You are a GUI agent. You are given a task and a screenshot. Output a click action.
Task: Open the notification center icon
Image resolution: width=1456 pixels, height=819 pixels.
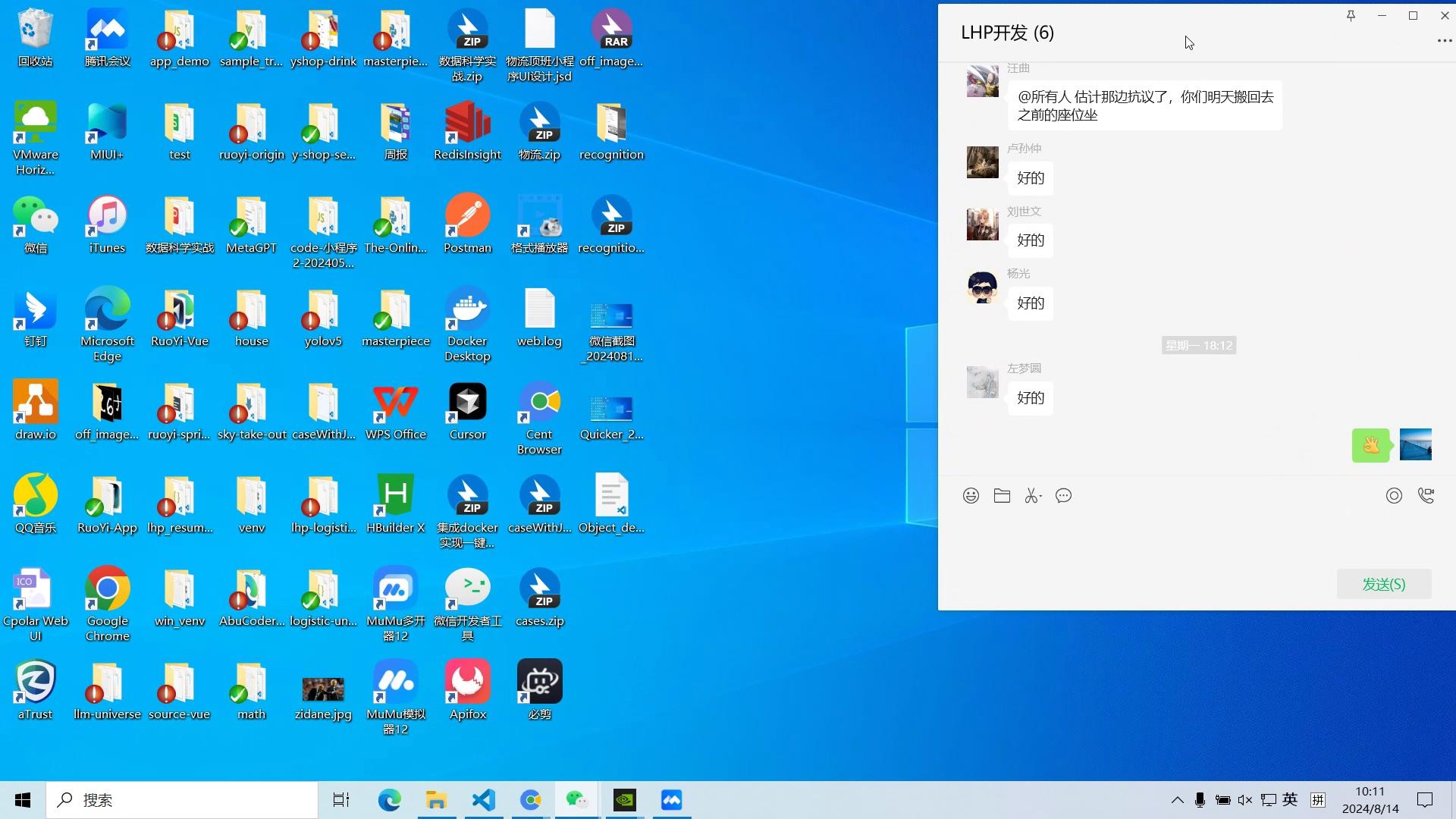pos(1425,800)
